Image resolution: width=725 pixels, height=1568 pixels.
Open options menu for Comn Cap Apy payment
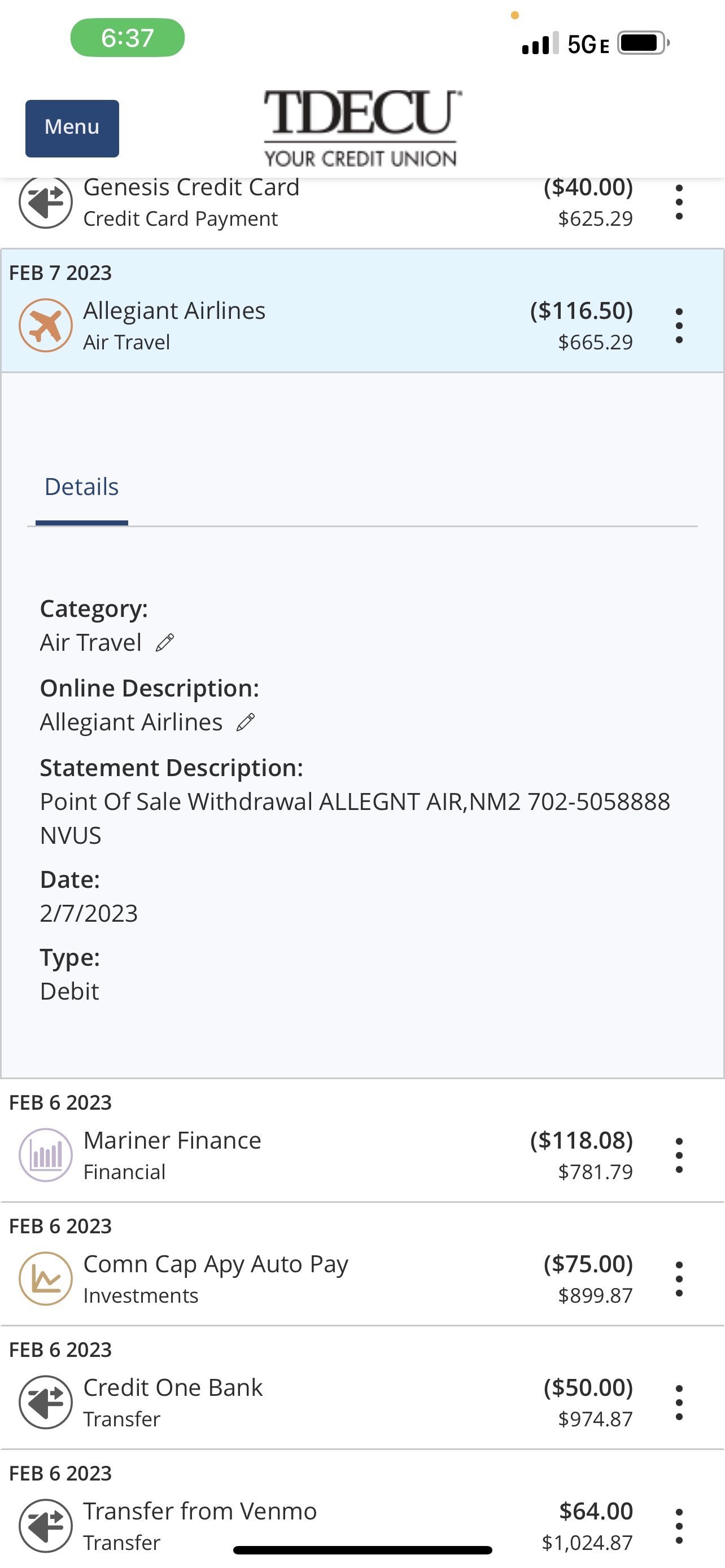pyautogui.click(x=679, y=1278)
